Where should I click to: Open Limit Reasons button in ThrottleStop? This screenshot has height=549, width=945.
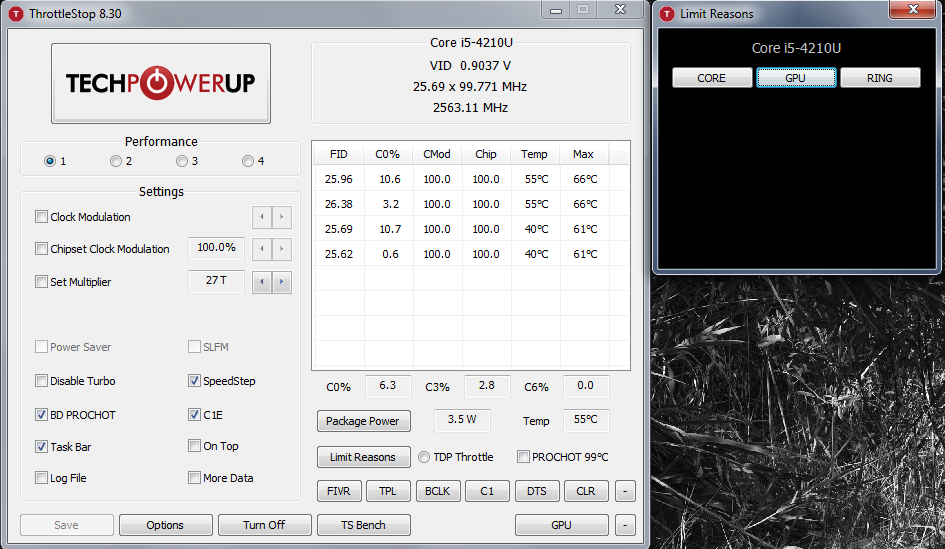point(363,457)
